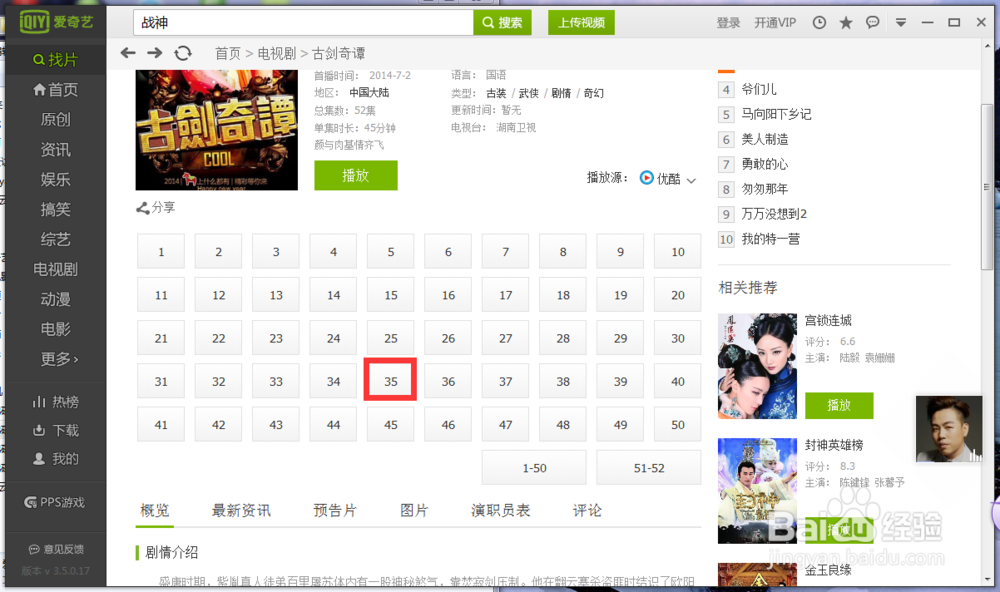Switch to 概览 tab
This screenshot has height=592, width=1000.
[x=154, y=510]
